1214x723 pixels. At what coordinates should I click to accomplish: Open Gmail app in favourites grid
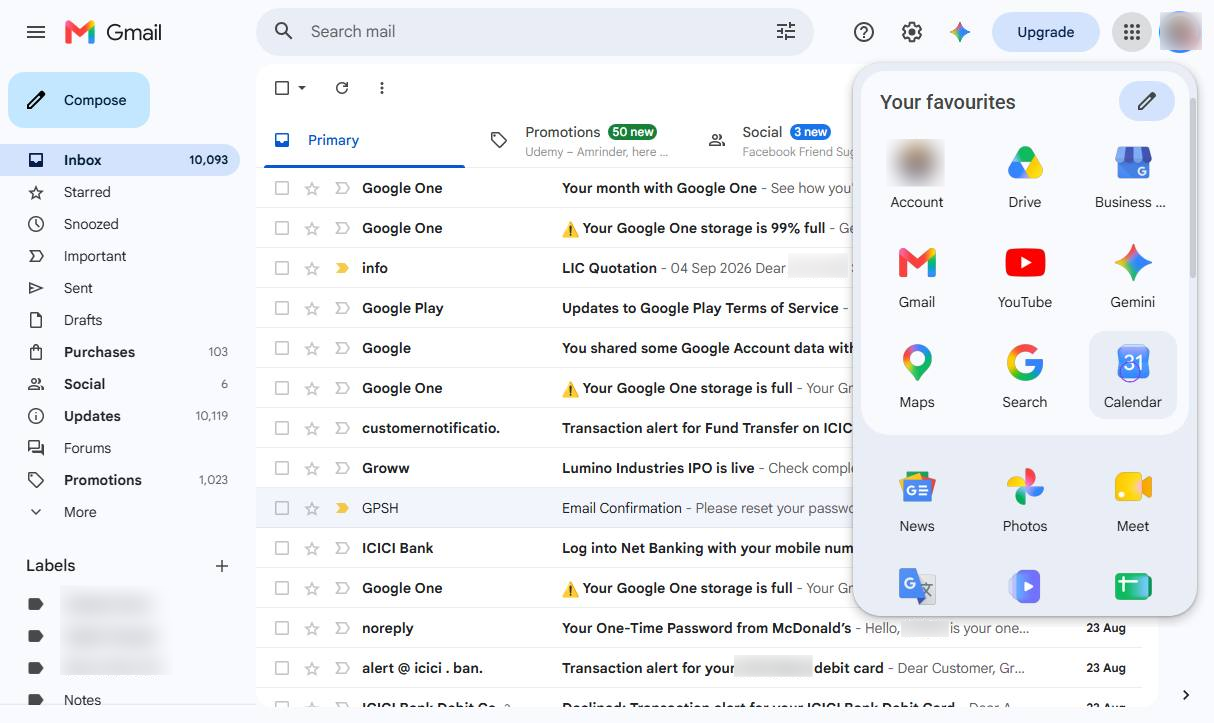916,275
